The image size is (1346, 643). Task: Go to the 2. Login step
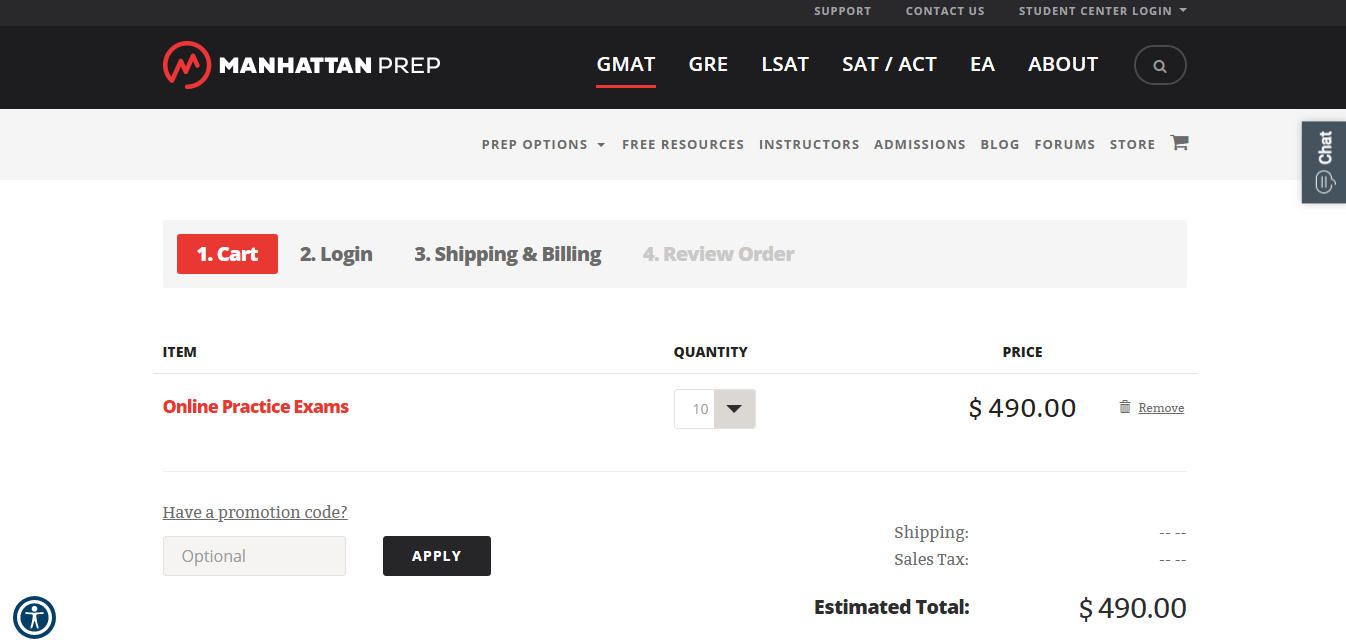(336, 254)
